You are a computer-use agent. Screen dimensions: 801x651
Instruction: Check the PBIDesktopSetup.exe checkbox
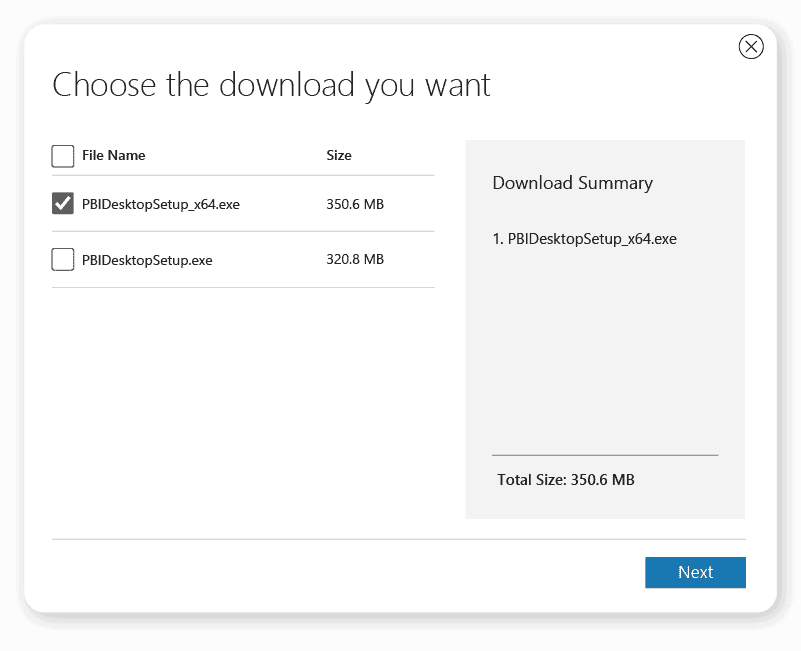pos(63,260)
